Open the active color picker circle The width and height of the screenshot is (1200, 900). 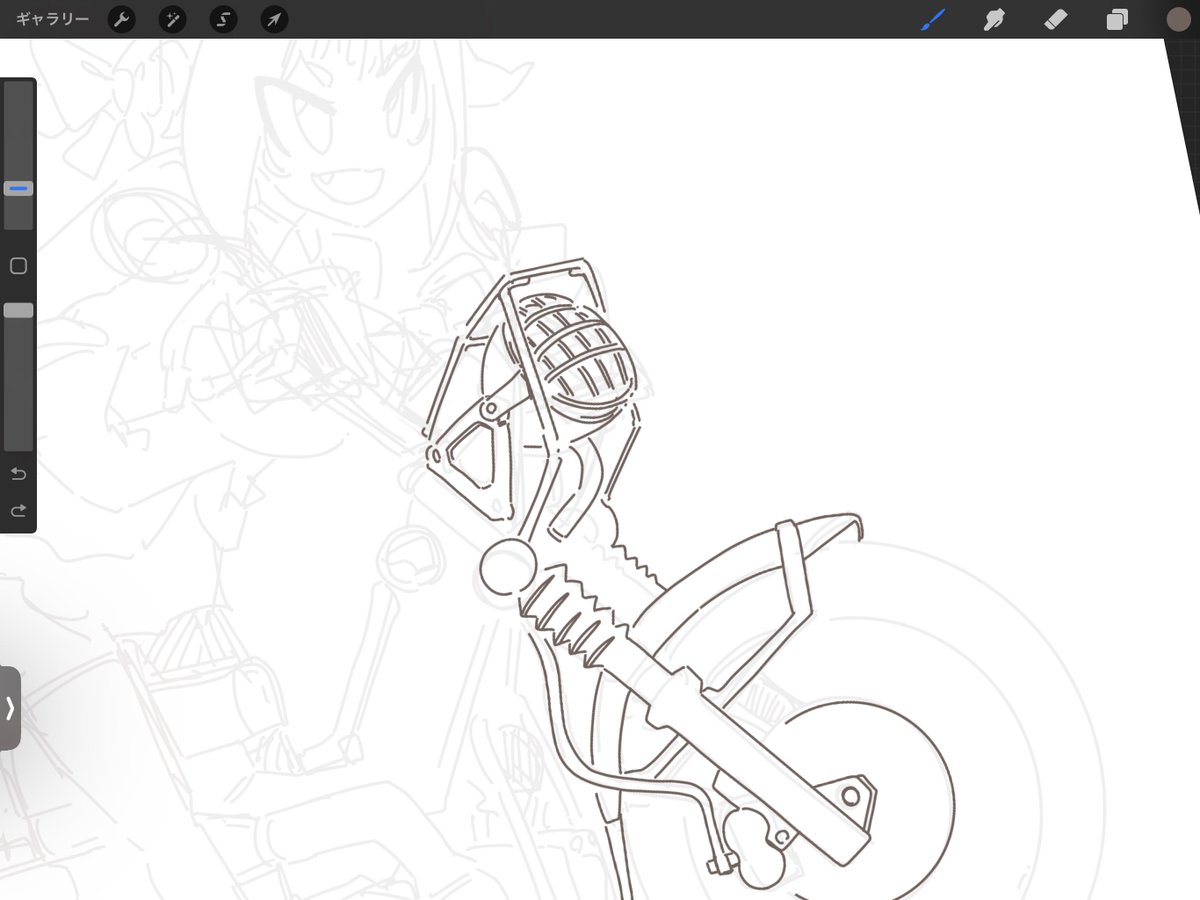[1178, 19]
